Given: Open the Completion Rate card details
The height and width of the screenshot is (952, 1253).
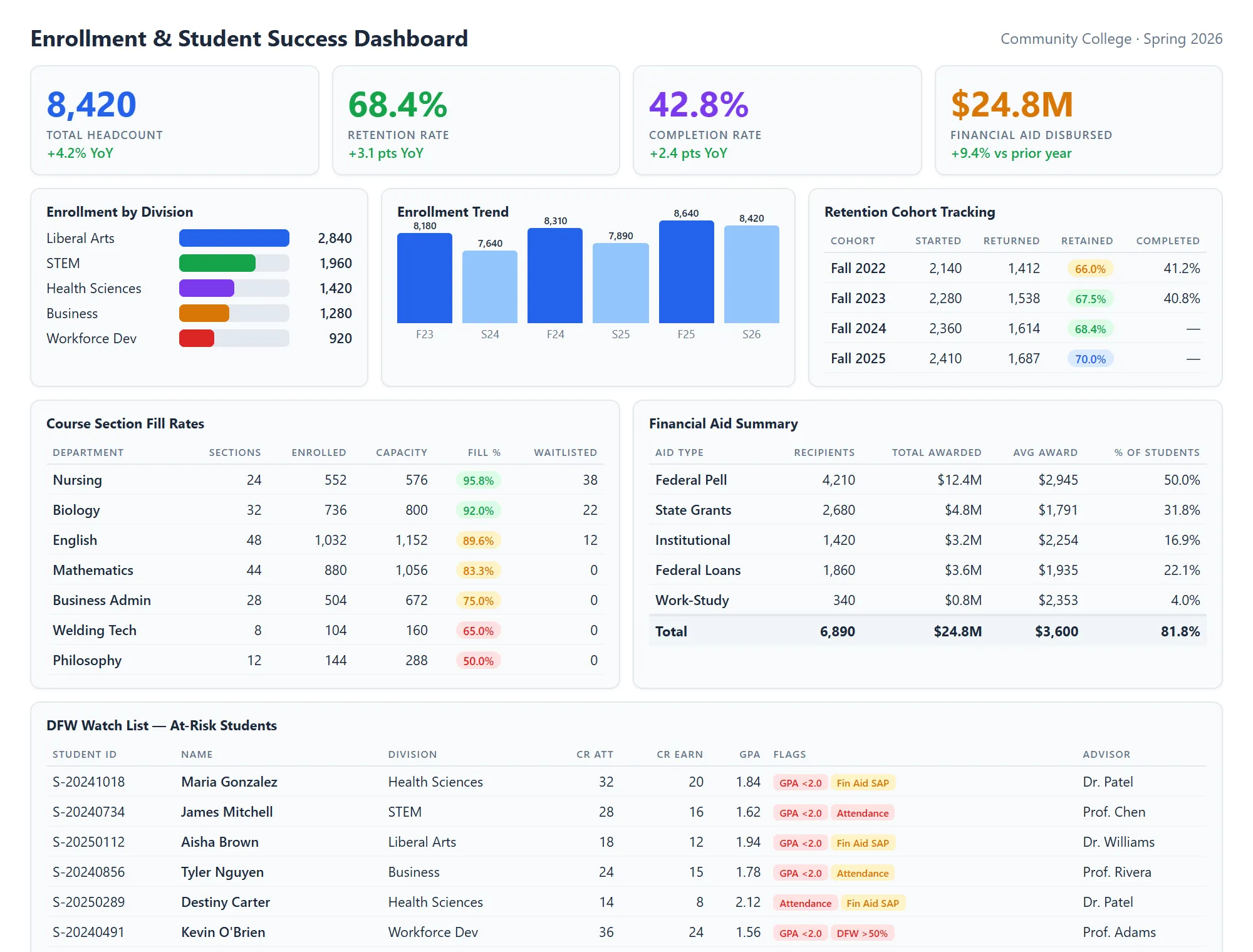Looking at the screenshot, I should (777, 120).
